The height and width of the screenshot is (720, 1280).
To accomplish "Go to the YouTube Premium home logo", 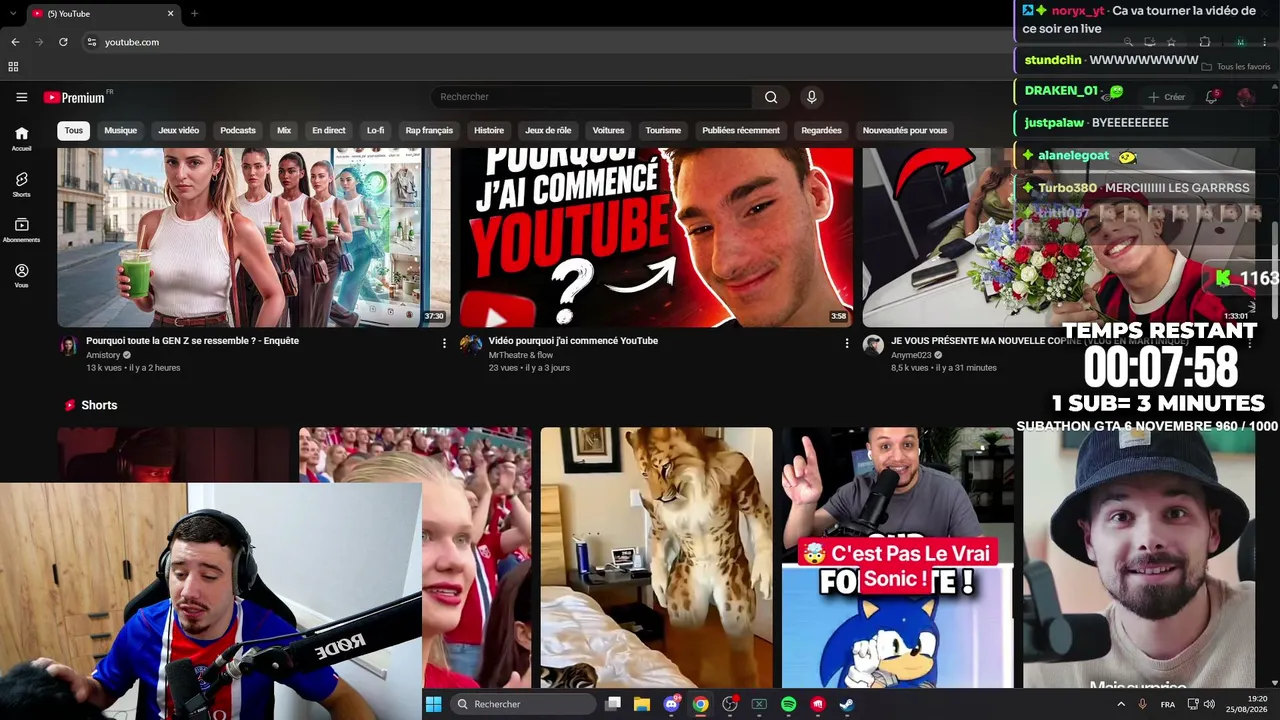I will 74,97.
